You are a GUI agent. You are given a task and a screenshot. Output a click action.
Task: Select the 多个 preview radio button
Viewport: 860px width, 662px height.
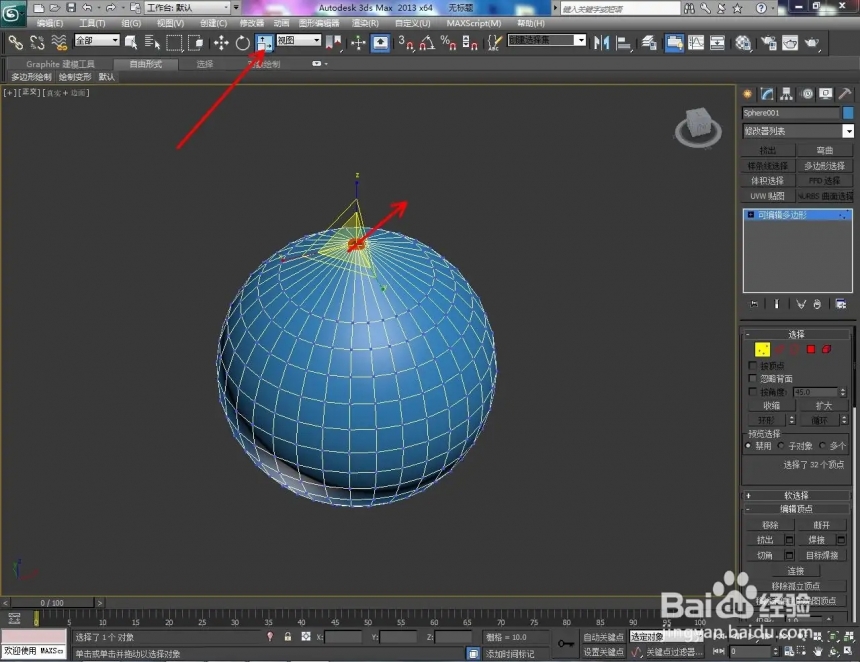pos(822,446)
